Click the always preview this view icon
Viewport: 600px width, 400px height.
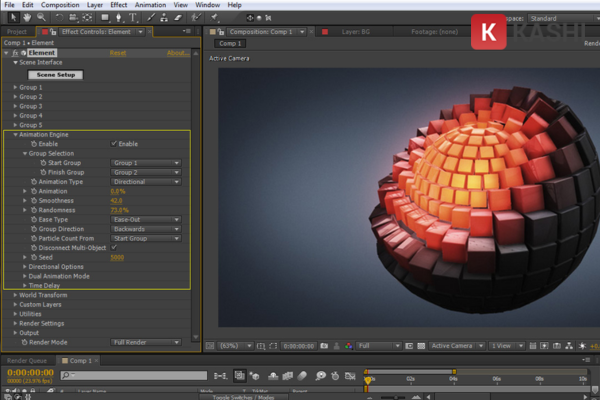point(210,346)
